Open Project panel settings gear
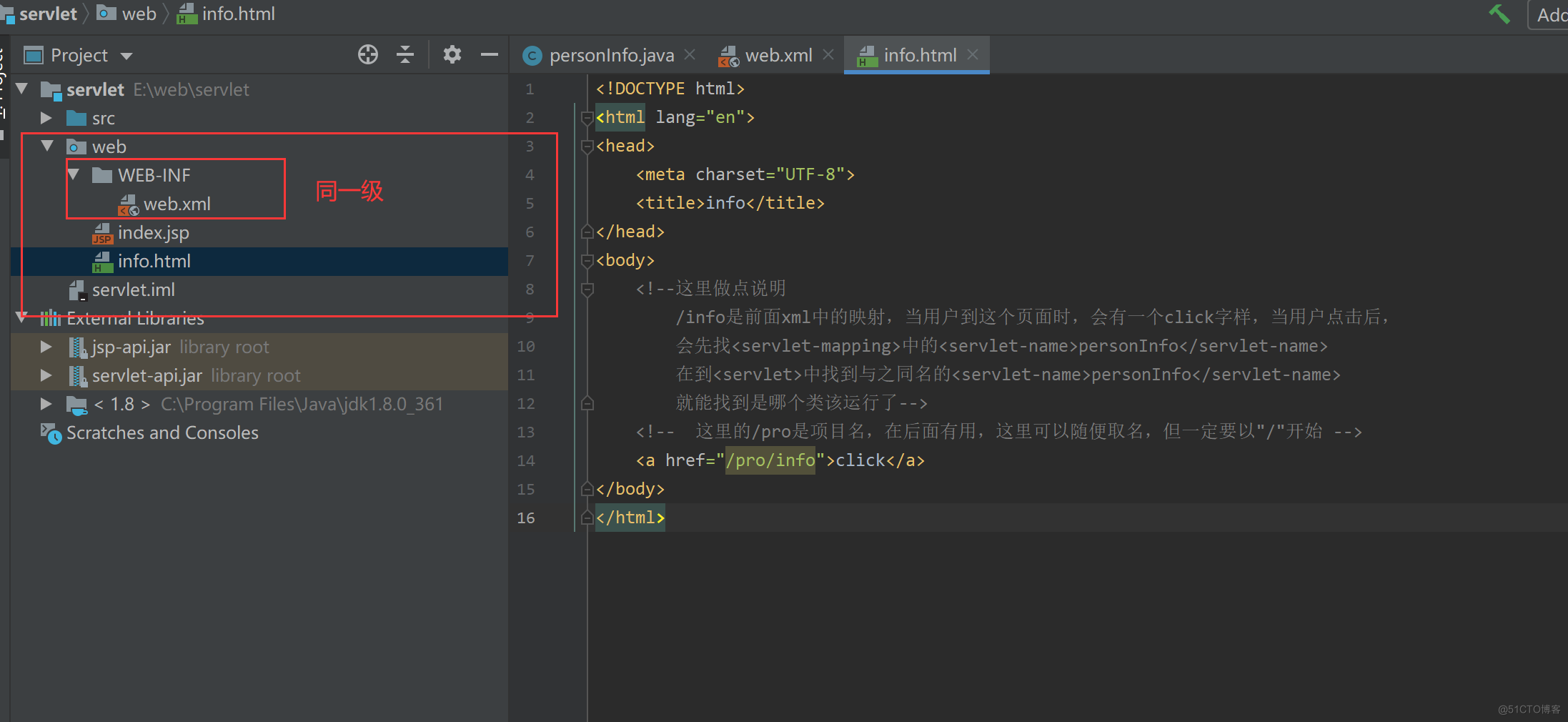 point(452,54)
